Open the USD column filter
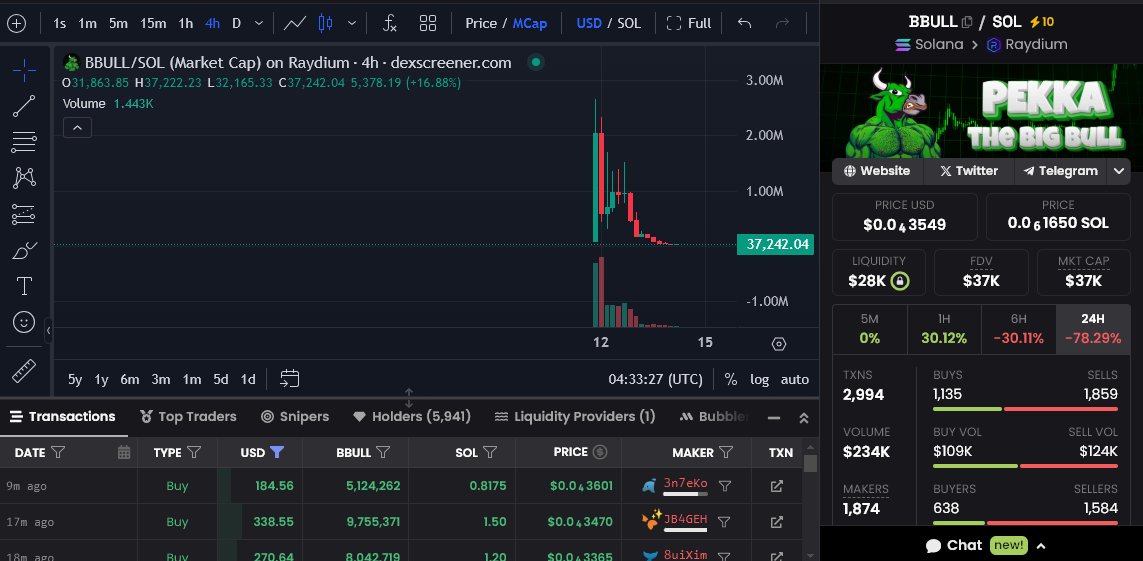1143x561 pixels. (x=277, y=452)
